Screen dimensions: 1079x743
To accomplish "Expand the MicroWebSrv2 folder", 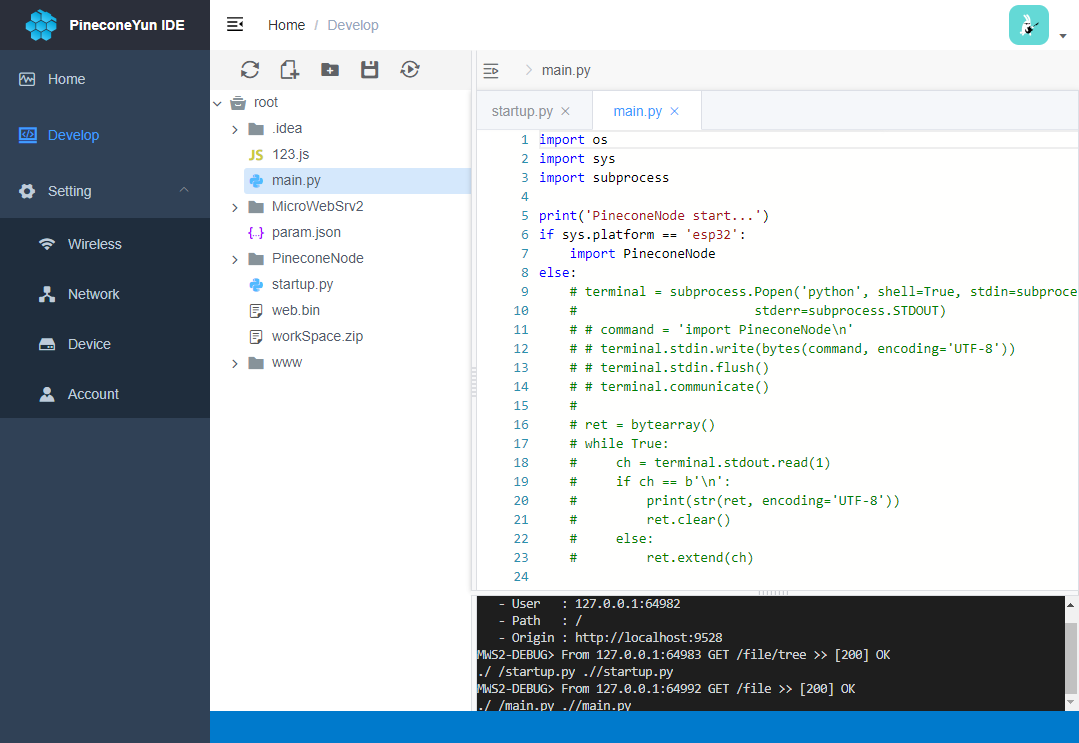I will pos(235,207).
